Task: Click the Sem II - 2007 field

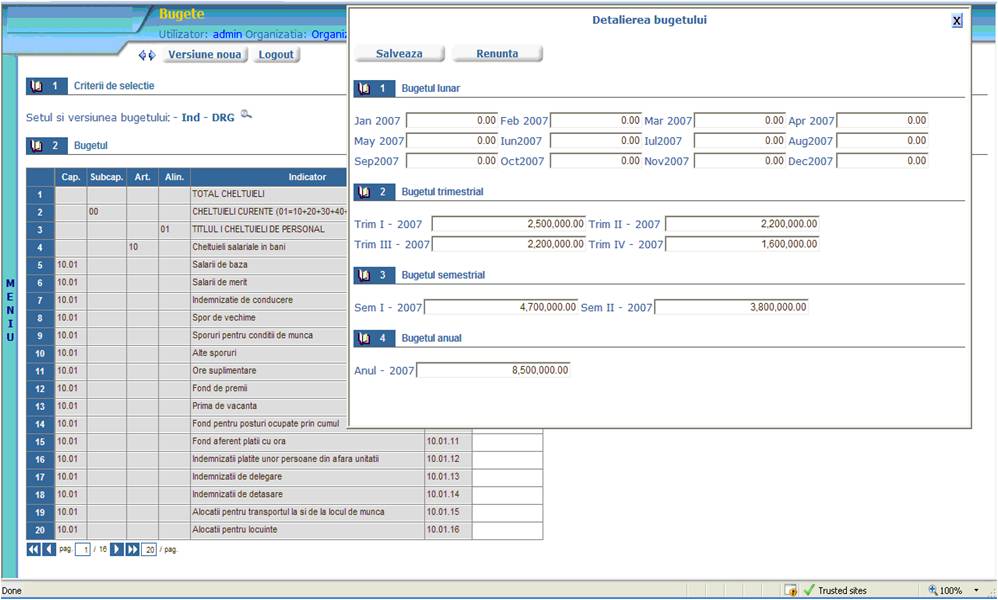Action: (731, 307)
